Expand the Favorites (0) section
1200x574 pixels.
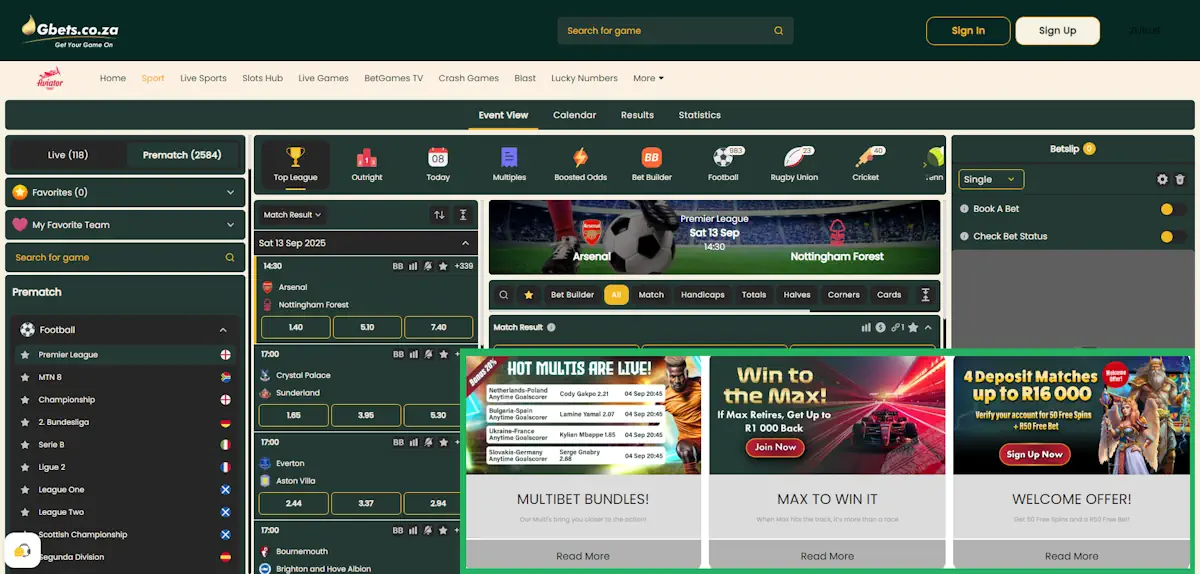(125, 192)
